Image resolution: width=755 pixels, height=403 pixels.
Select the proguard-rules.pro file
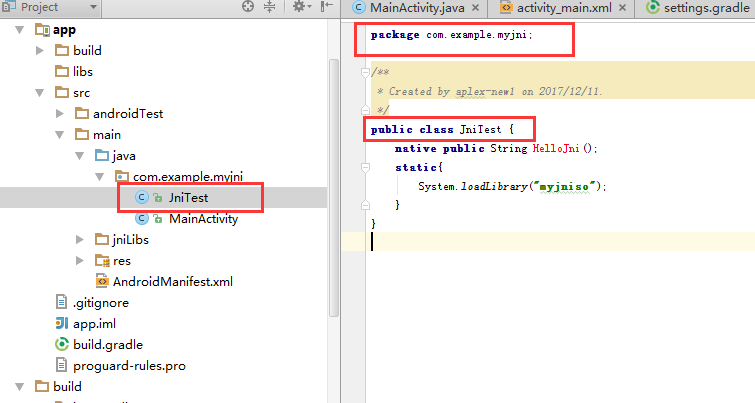[129, 366]
